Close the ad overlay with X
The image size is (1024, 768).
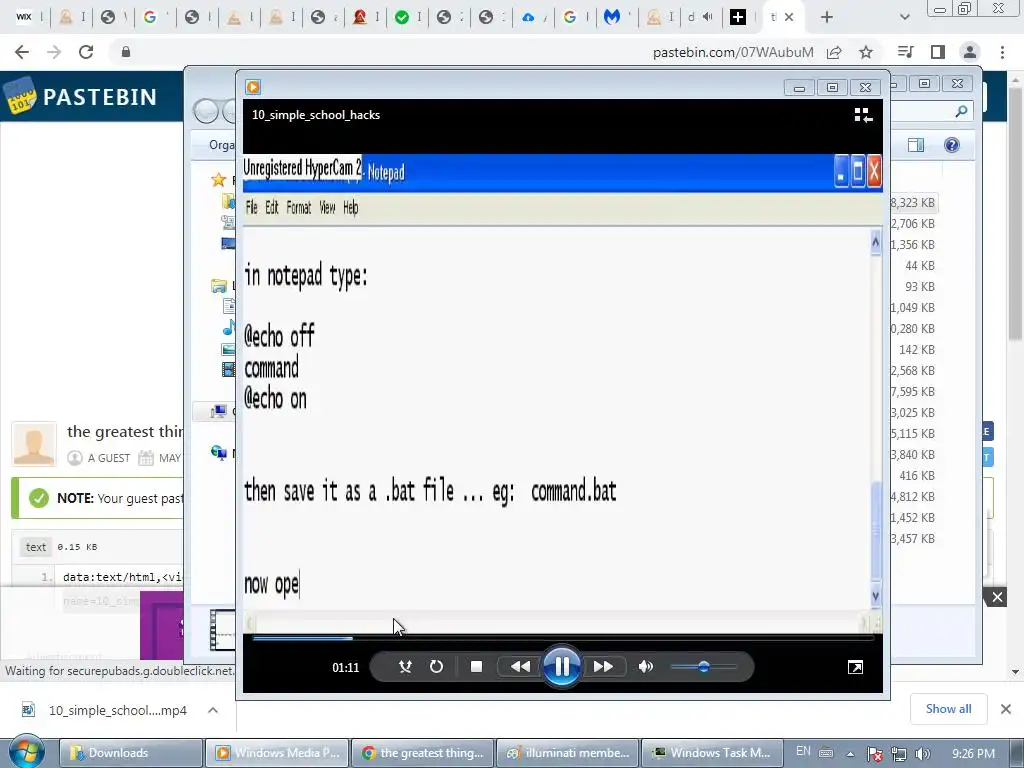click(997, 597)
